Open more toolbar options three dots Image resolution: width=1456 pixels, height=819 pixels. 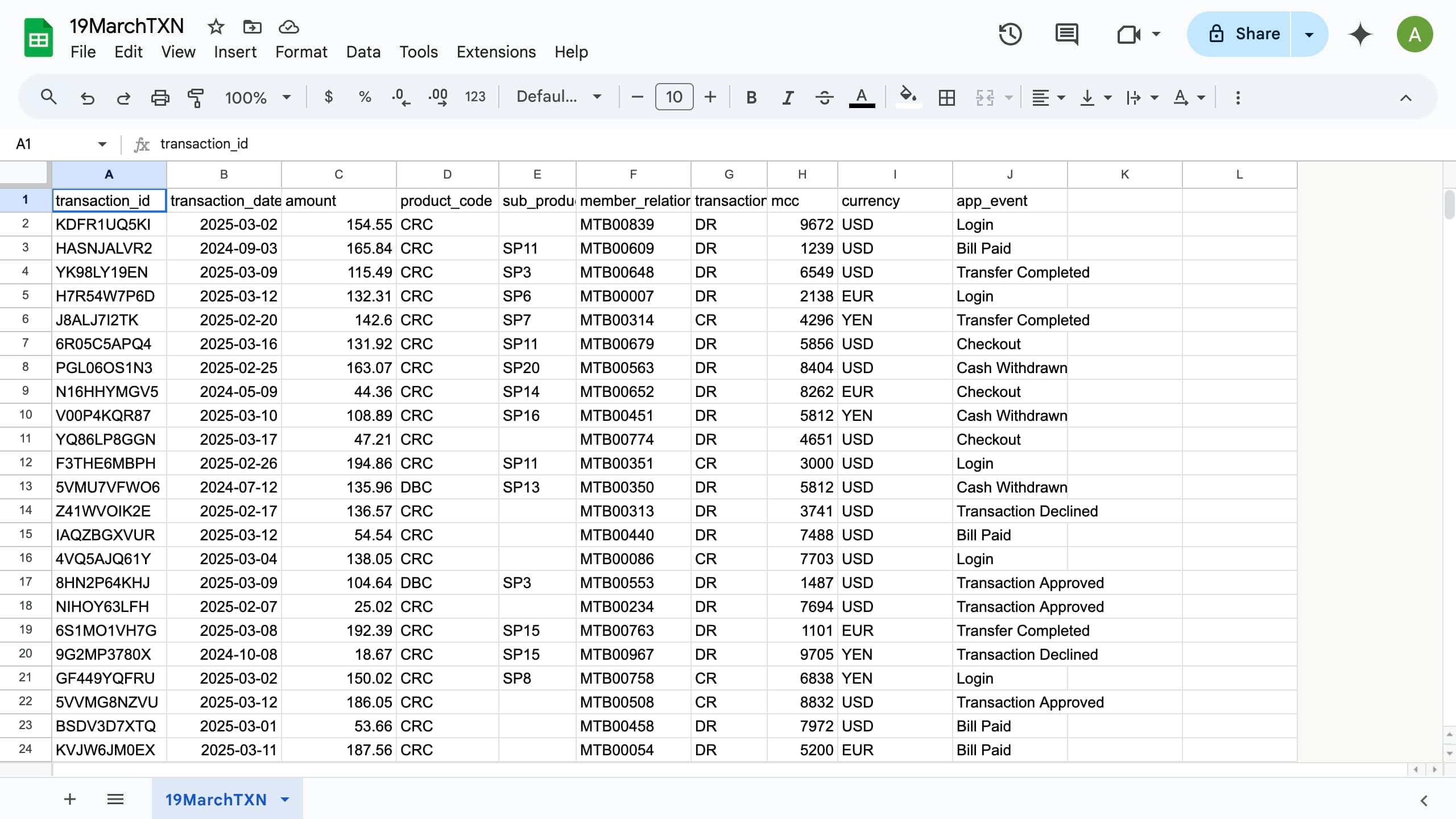1238,98
